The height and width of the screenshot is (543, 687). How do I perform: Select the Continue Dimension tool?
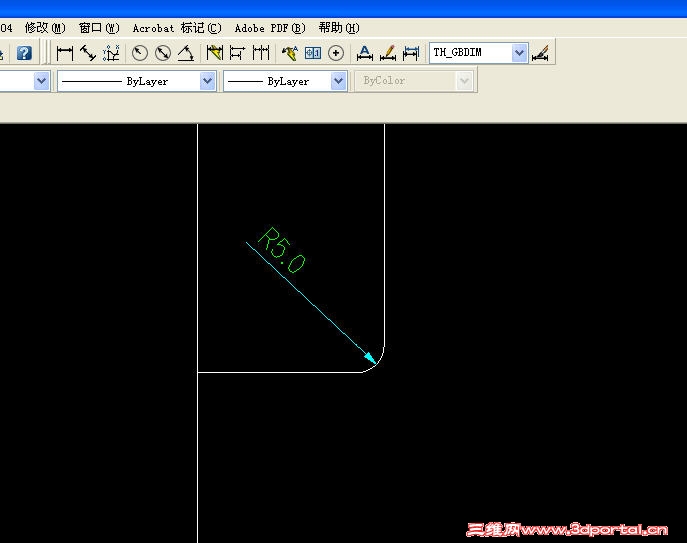261,53
